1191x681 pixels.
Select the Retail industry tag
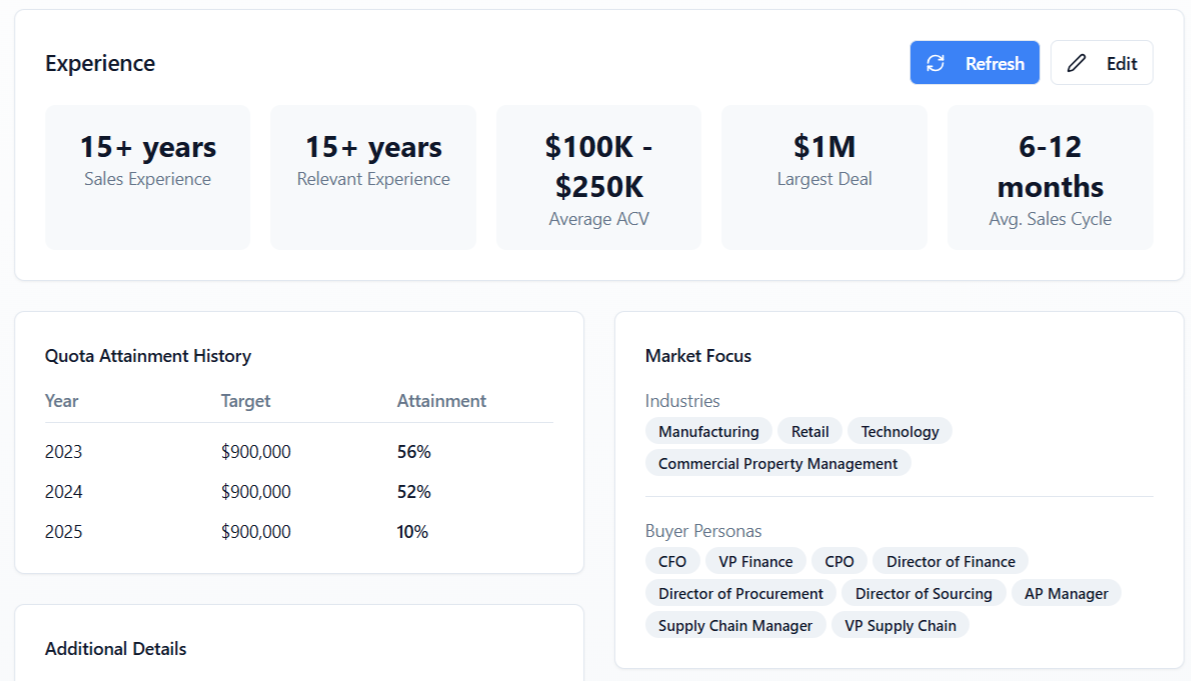coord(810,431)
